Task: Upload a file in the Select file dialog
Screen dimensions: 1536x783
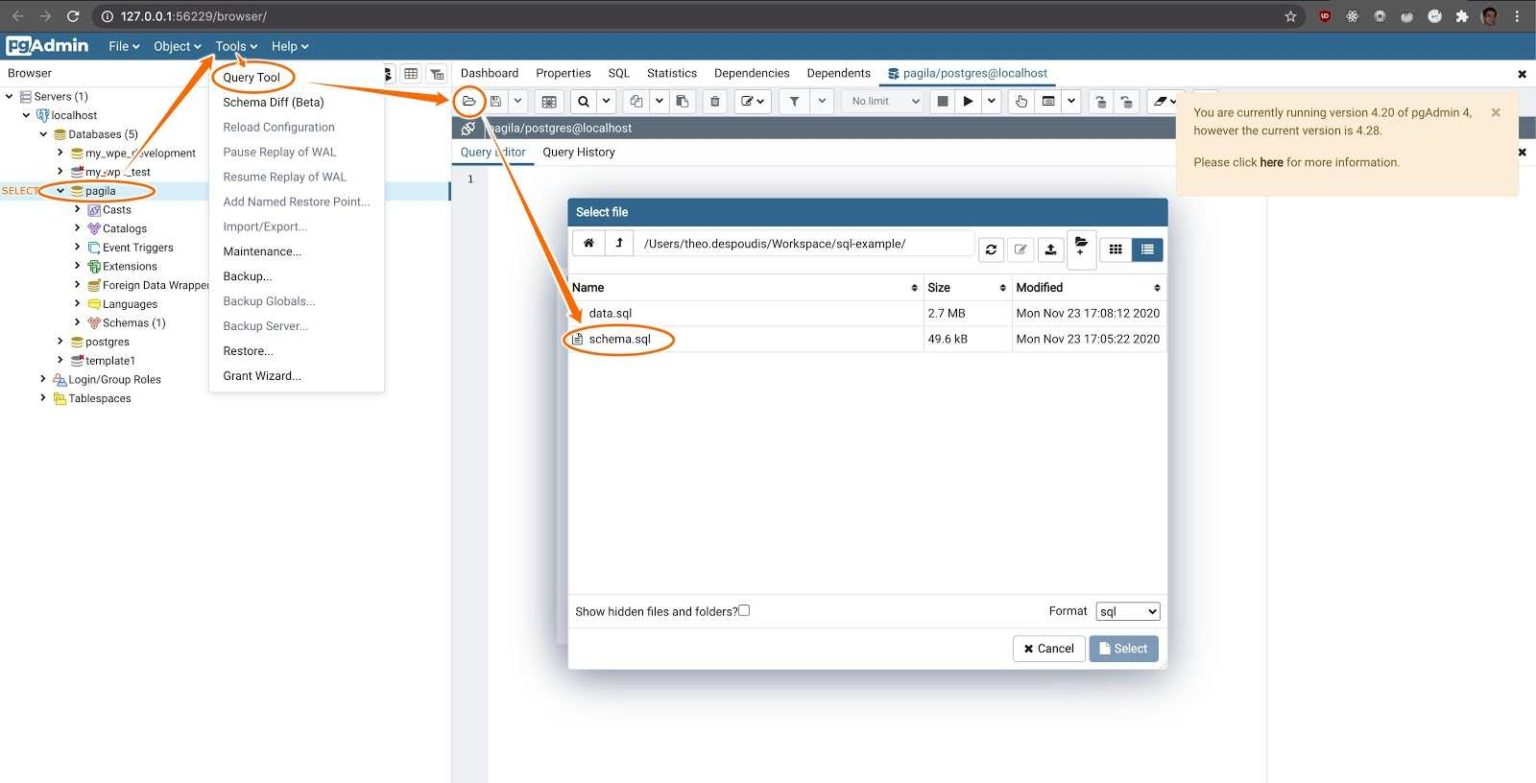Action: click(x=1050, y=249)
